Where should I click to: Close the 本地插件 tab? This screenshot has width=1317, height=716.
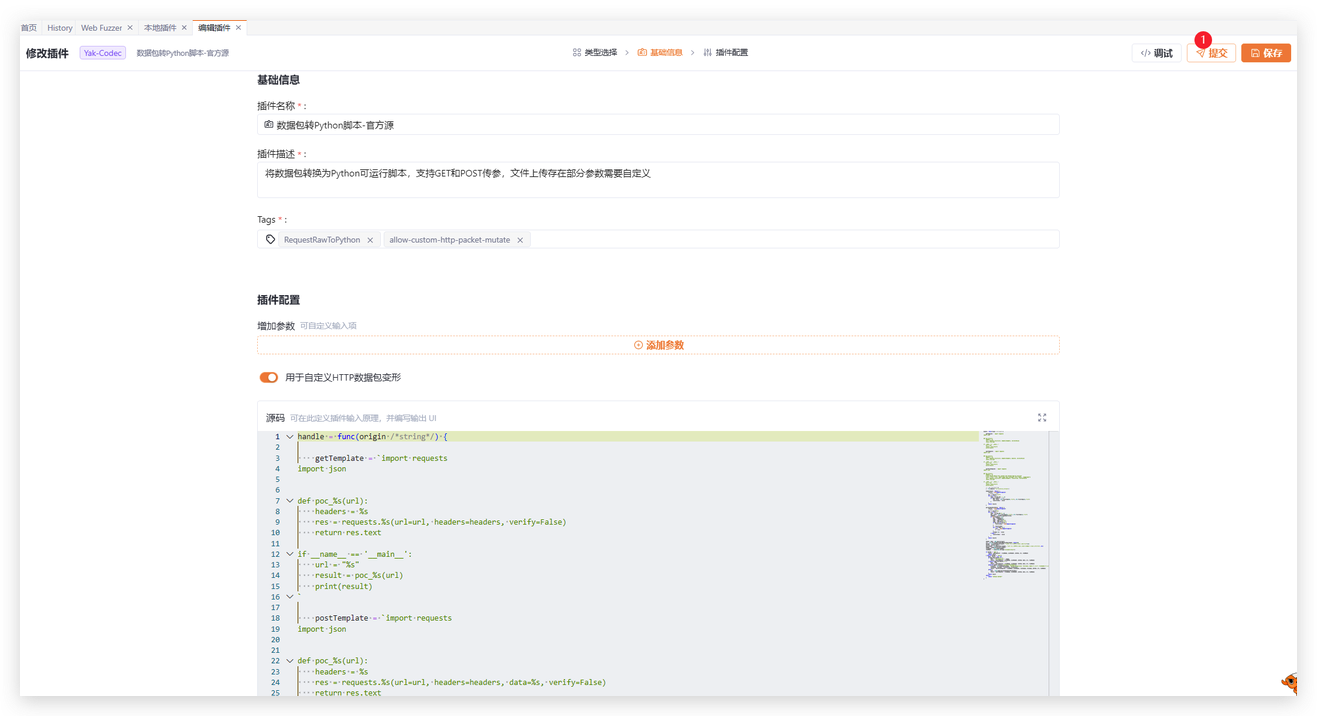184,28
